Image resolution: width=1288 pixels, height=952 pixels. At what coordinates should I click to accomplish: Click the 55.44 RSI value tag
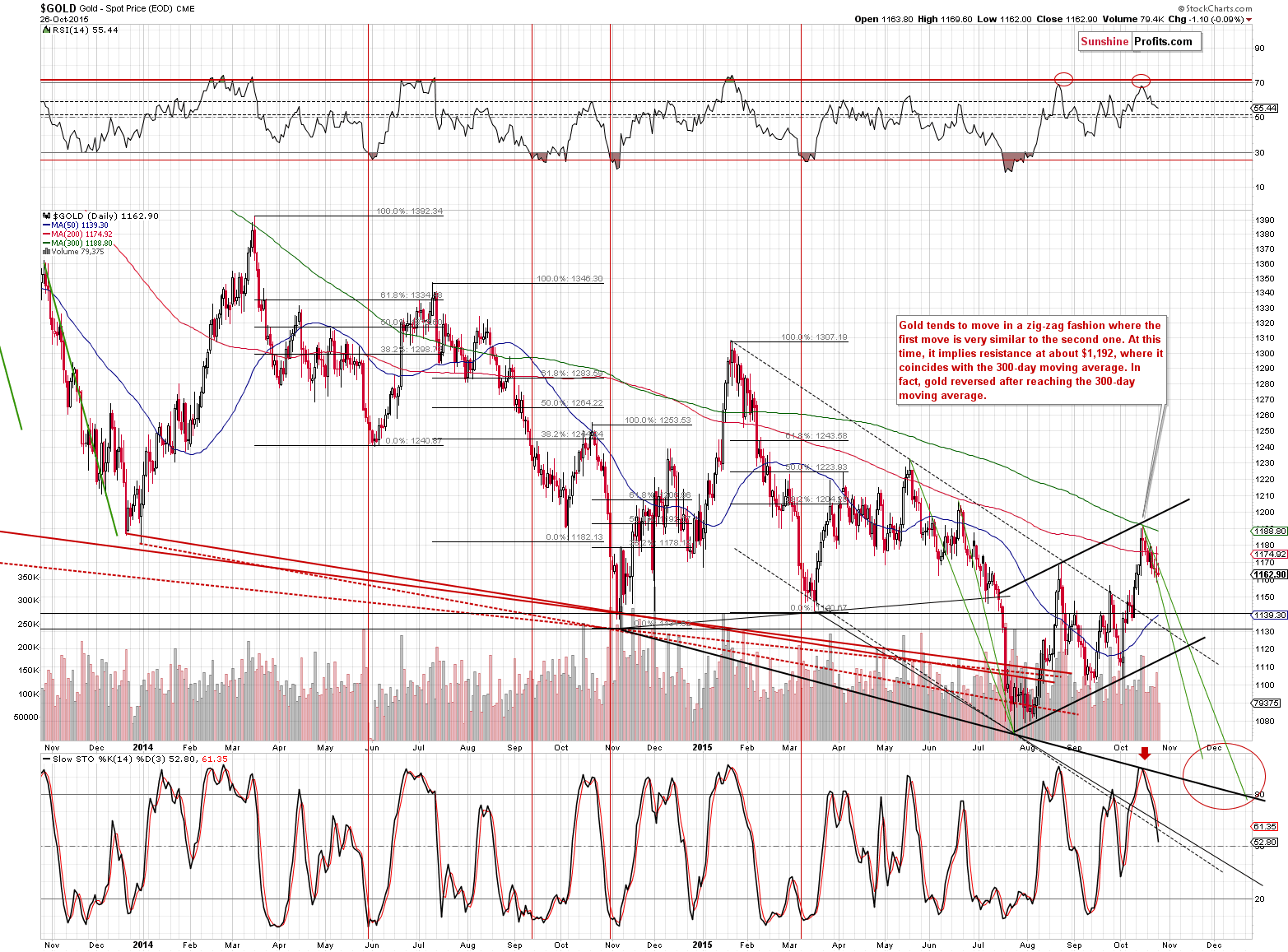(x=1265, y=108)
